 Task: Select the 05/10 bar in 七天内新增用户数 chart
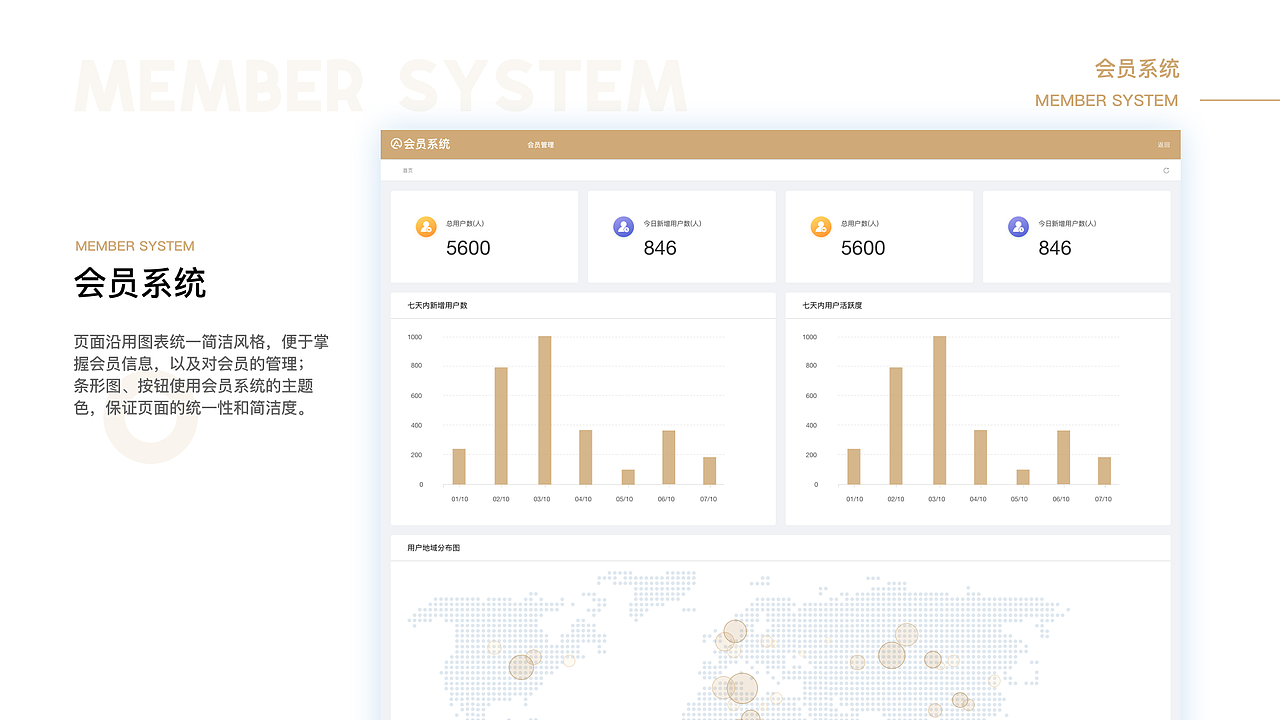point(628,477)
